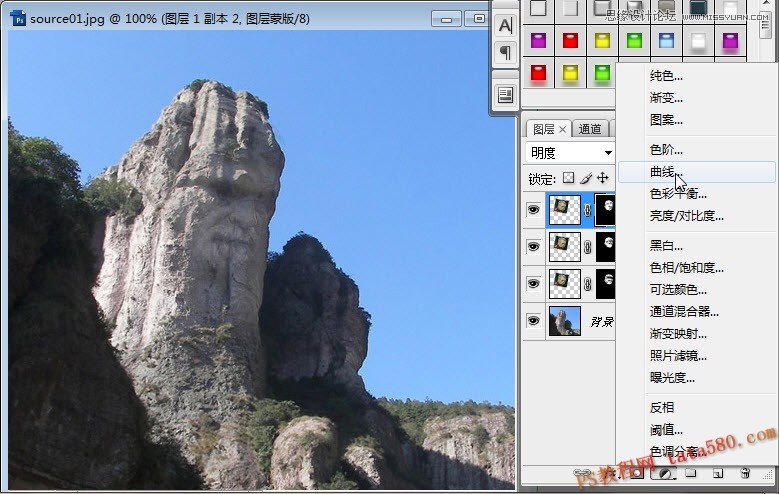Screen dimensions: 779x494
Task: Select the green shadowed style in third row
Action: coord(602,74)
